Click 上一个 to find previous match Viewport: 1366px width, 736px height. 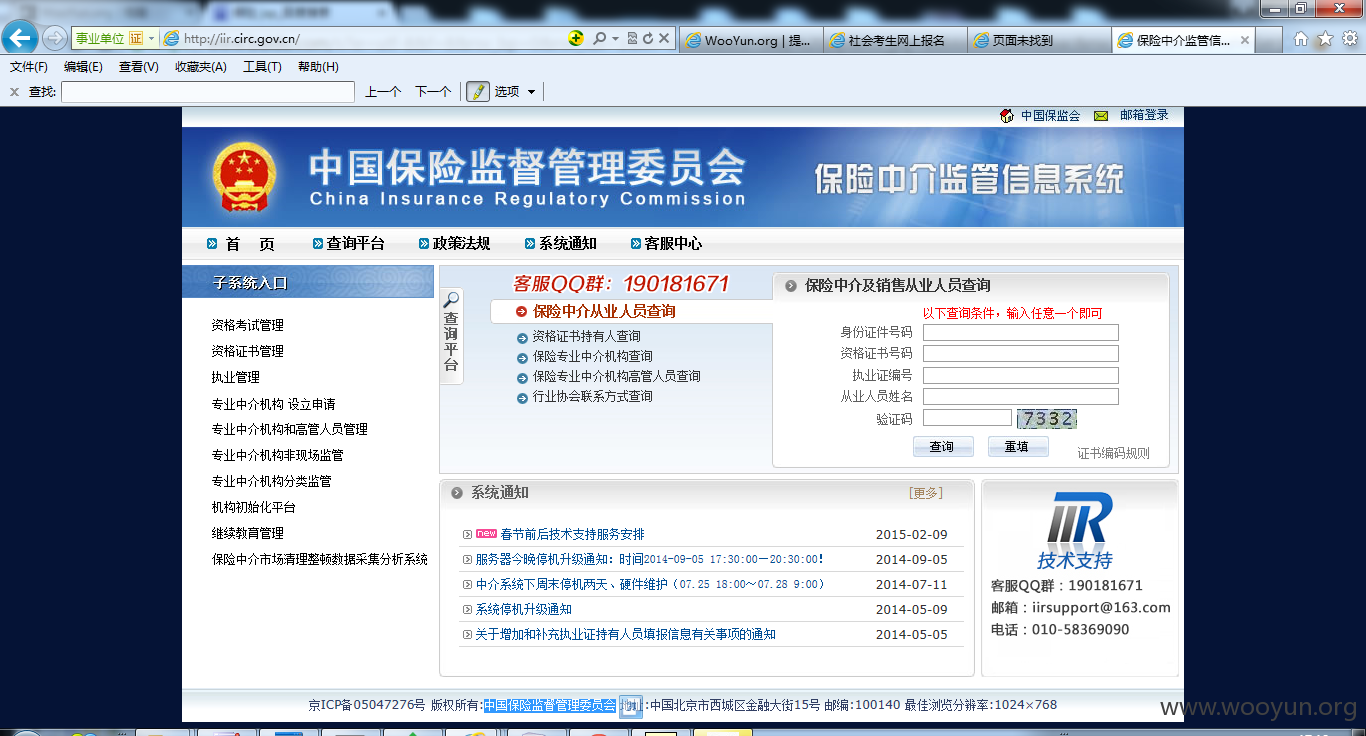(383, 92)
